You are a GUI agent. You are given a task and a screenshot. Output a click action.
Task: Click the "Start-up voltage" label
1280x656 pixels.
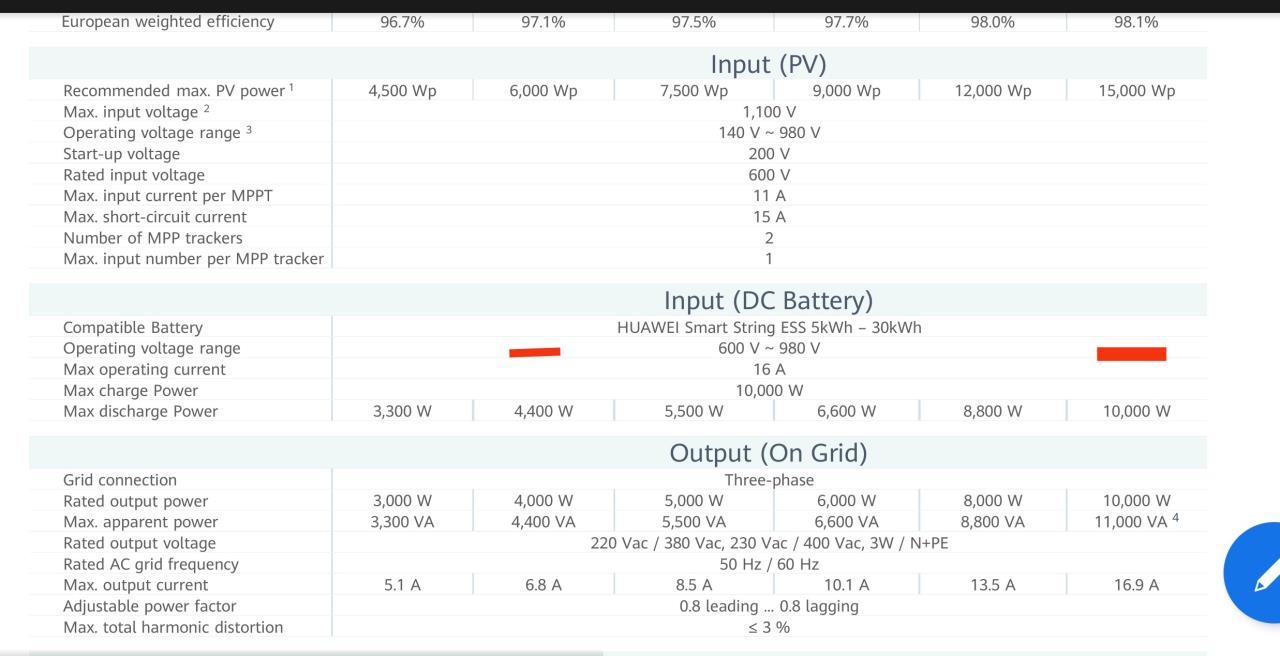click(121, 154)
